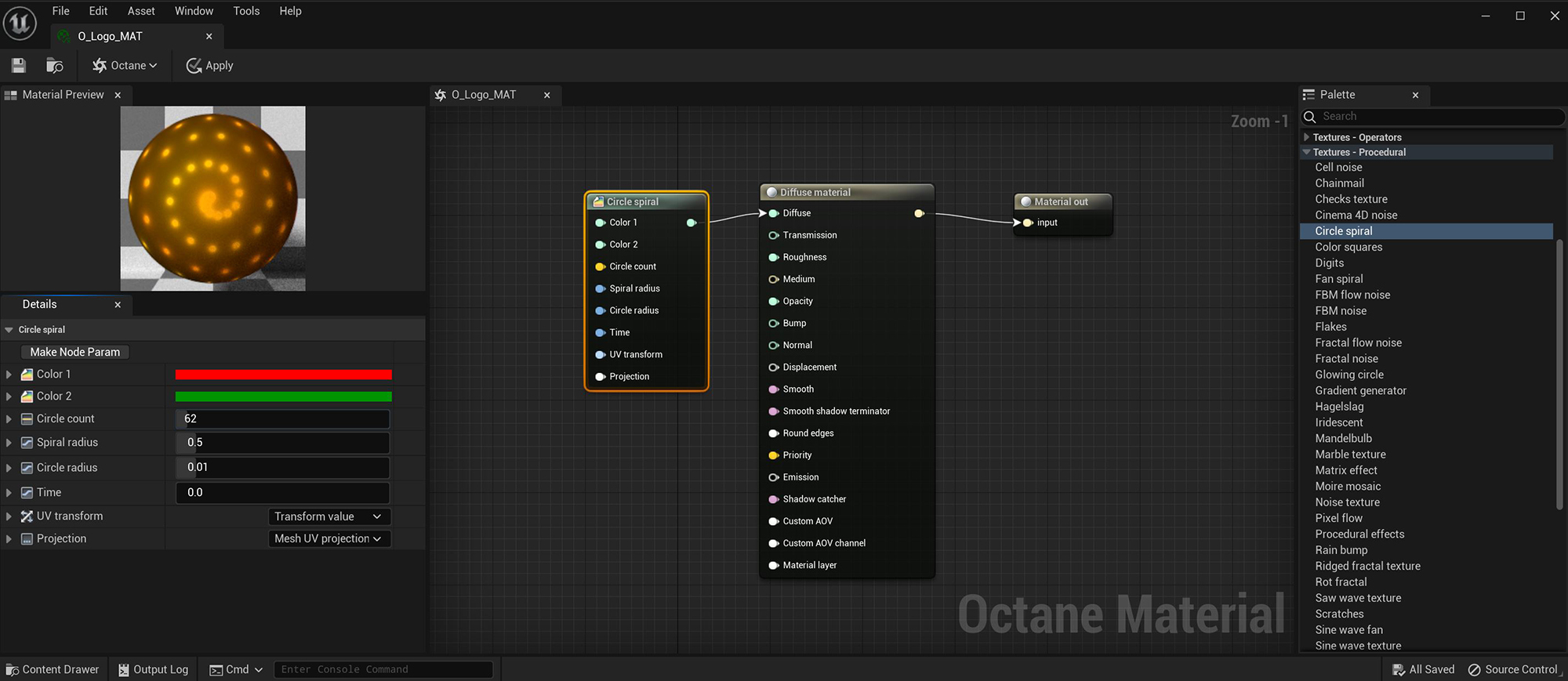The width and height of the screenshot is (1568, 681).
Task: Expand the Color 1 property row
Action: tap(9, 375)
